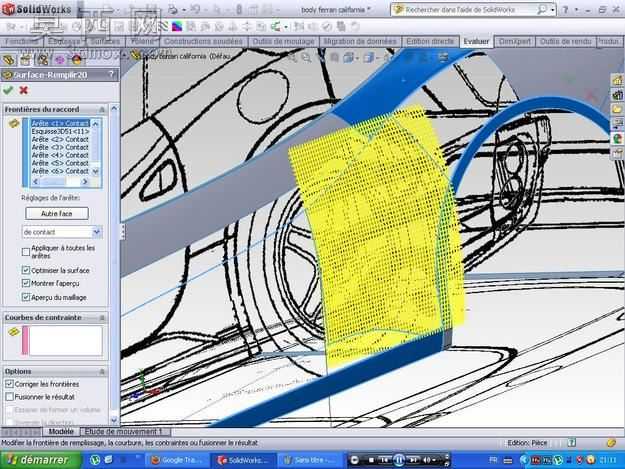The width and height of the screenshot is (625, 469).
Task: Switch to 'Migration de données' tab
Action: [x=360, y=41]
